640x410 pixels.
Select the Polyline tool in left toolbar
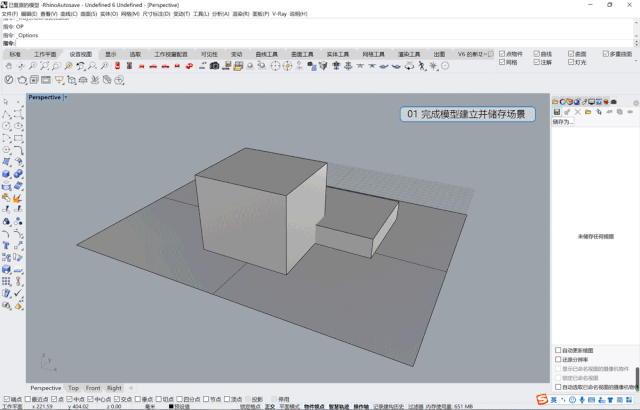6,114
